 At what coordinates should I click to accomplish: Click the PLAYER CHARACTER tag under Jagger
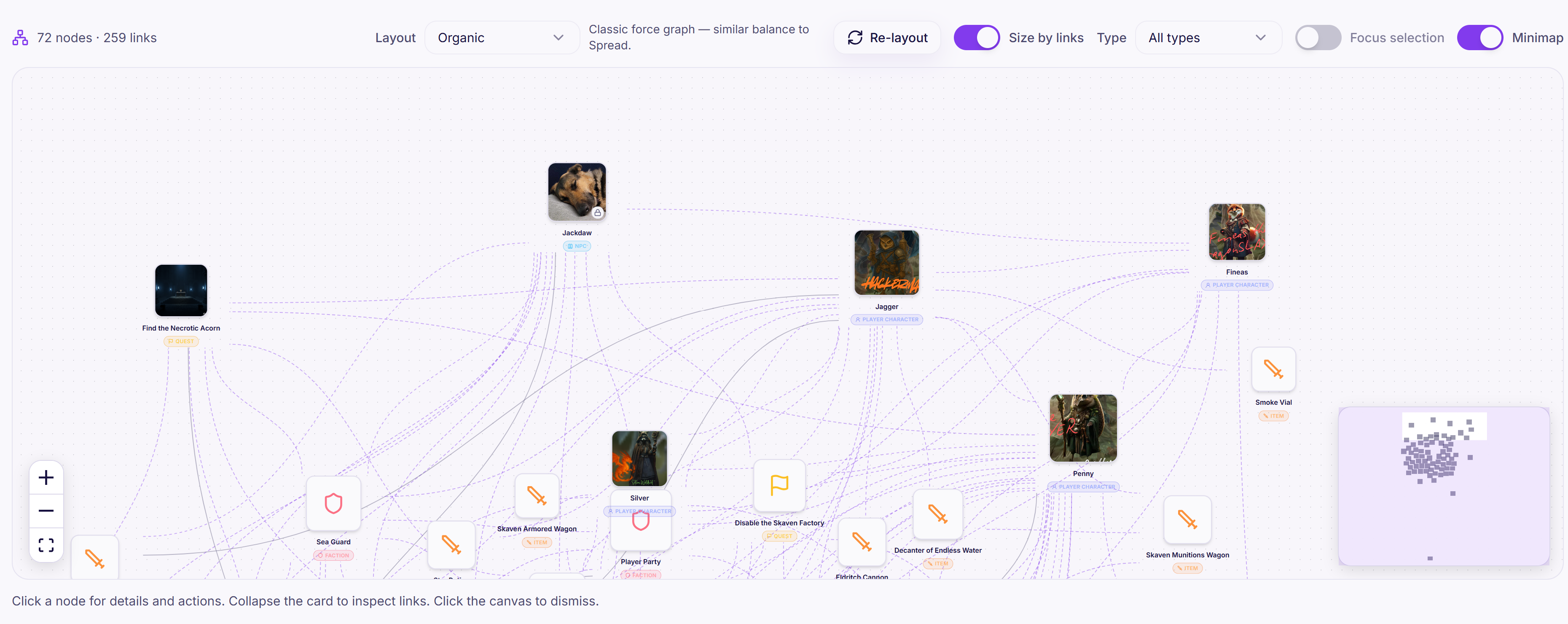click(886, 320)
